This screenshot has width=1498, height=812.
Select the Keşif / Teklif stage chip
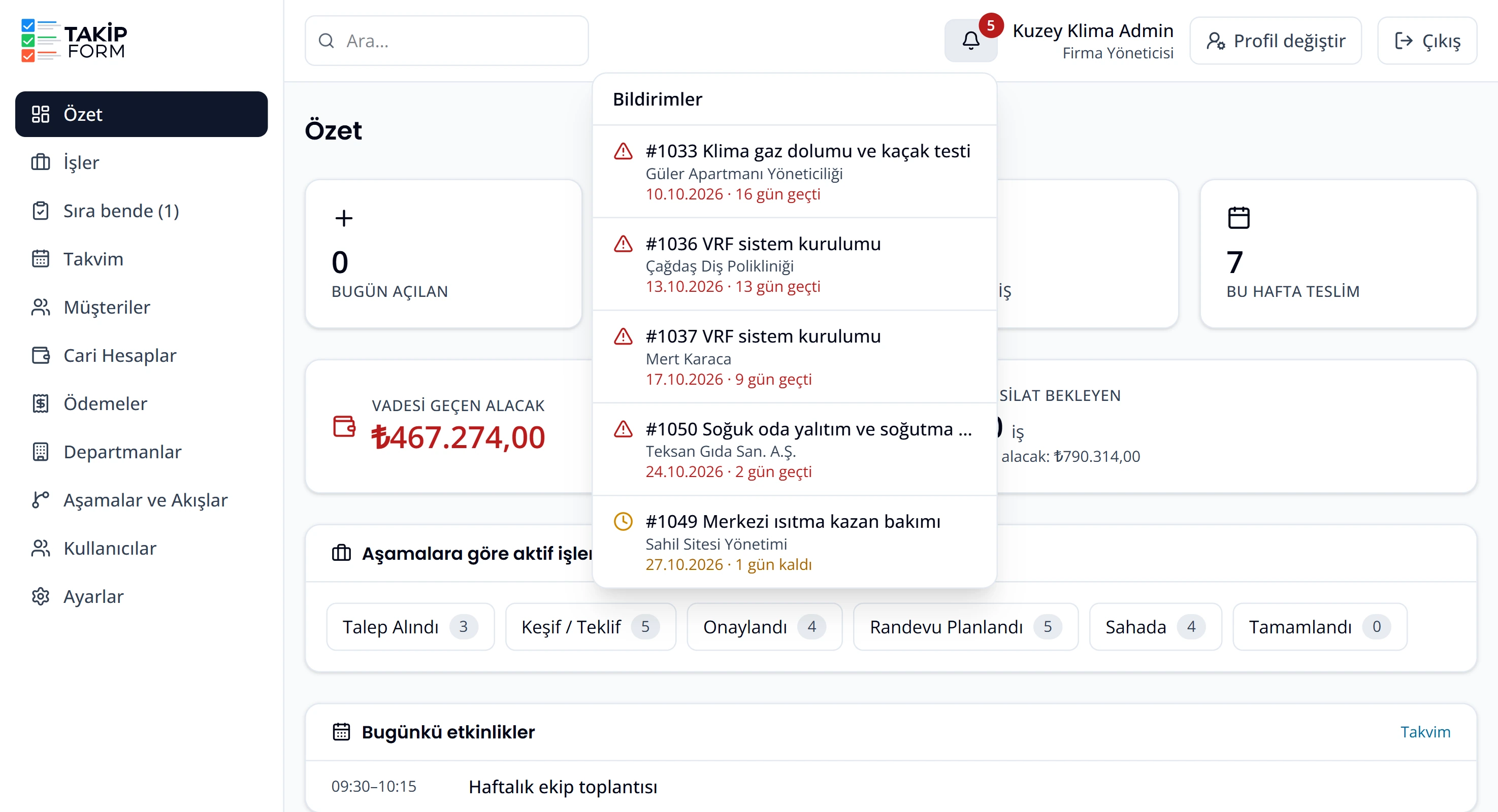click(590, 627)
